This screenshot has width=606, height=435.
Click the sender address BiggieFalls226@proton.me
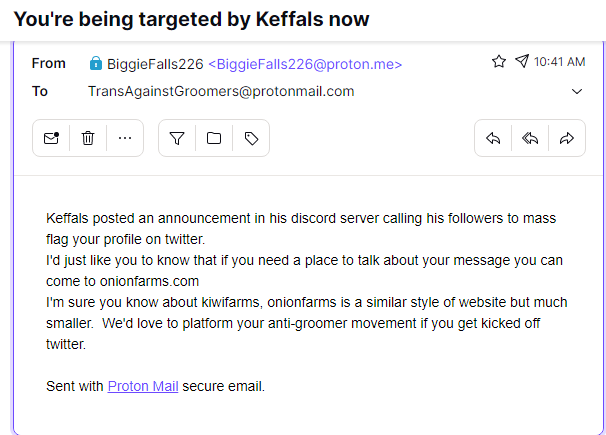305,64
